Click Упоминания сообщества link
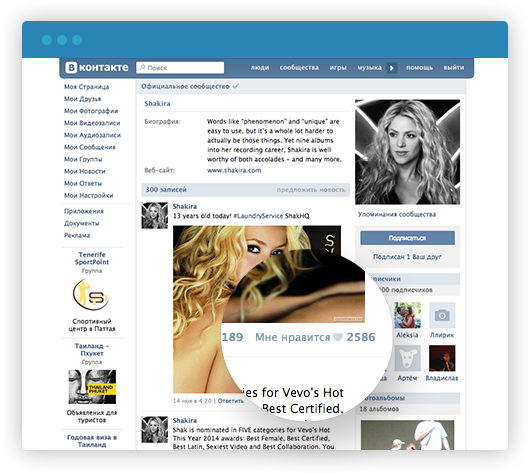The height and width of the screenshot is (473, 530). tap(397, 214)
